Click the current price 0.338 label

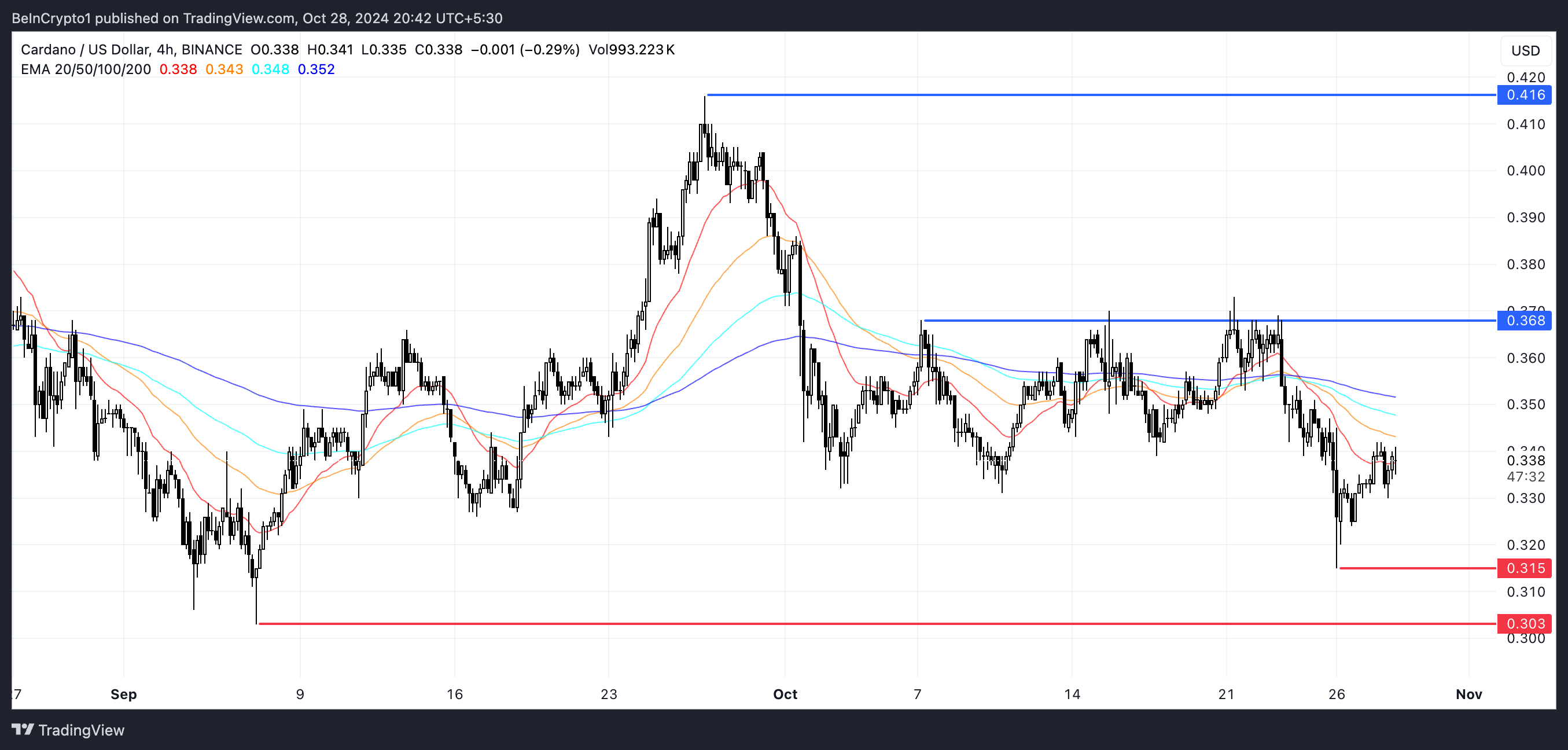coord(1525,461)
